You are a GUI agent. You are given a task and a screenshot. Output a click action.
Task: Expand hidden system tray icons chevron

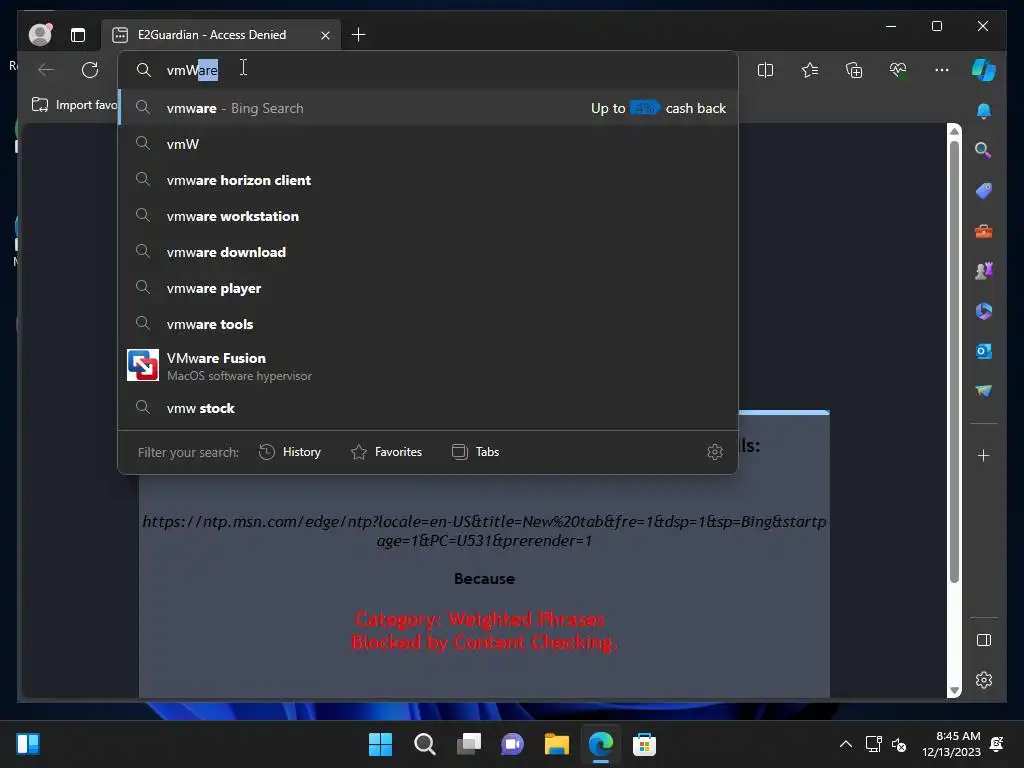(x=846, y=744)
